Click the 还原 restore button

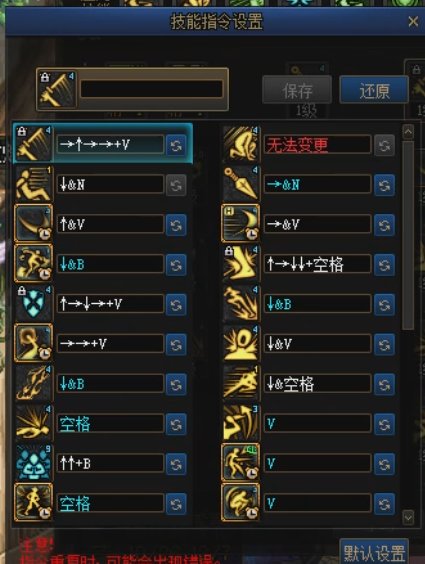pos(374,90)
